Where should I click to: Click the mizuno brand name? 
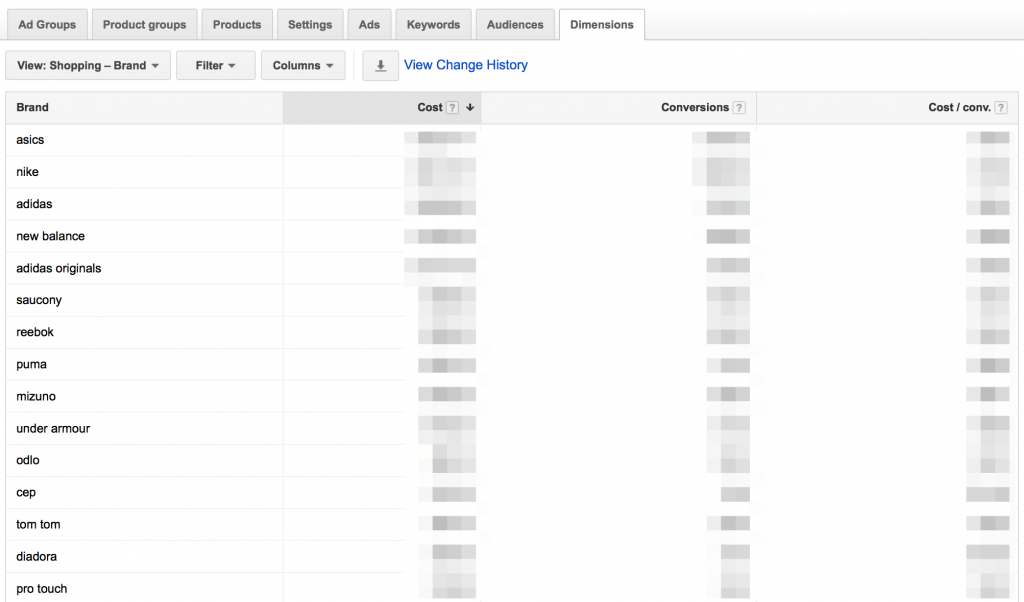tap(36, 396)
